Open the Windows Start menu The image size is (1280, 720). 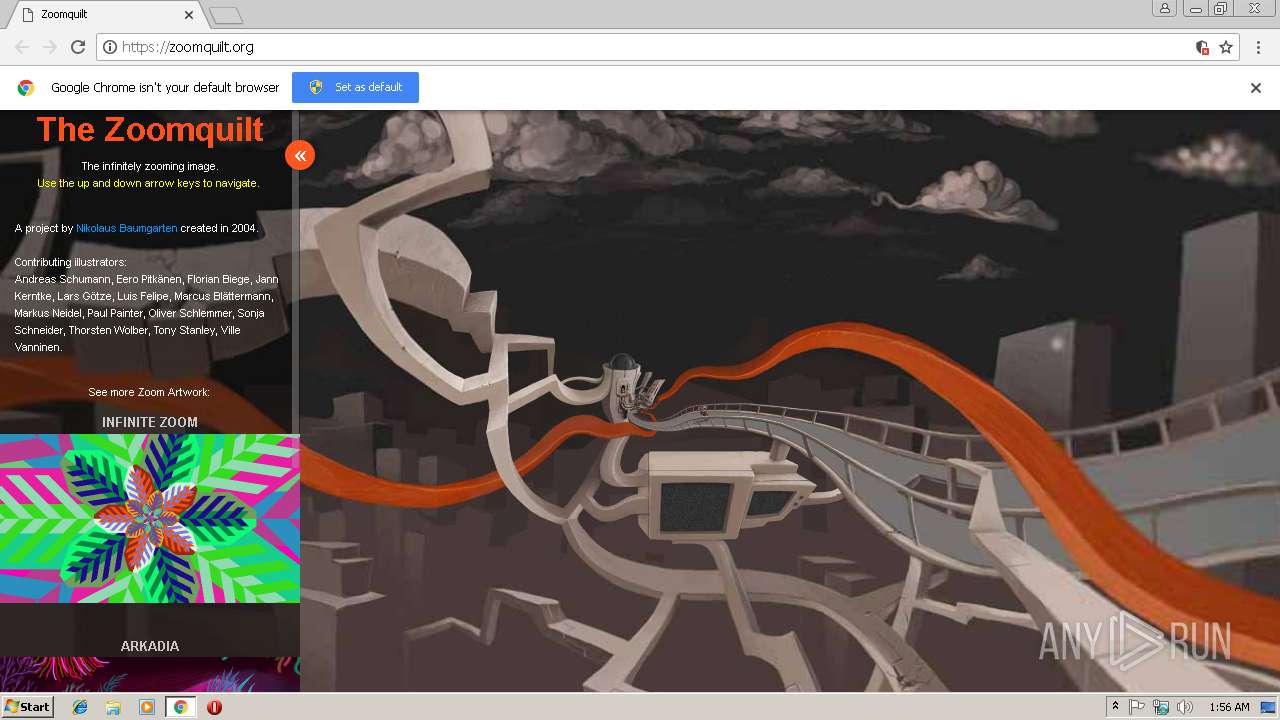[28, 706]
